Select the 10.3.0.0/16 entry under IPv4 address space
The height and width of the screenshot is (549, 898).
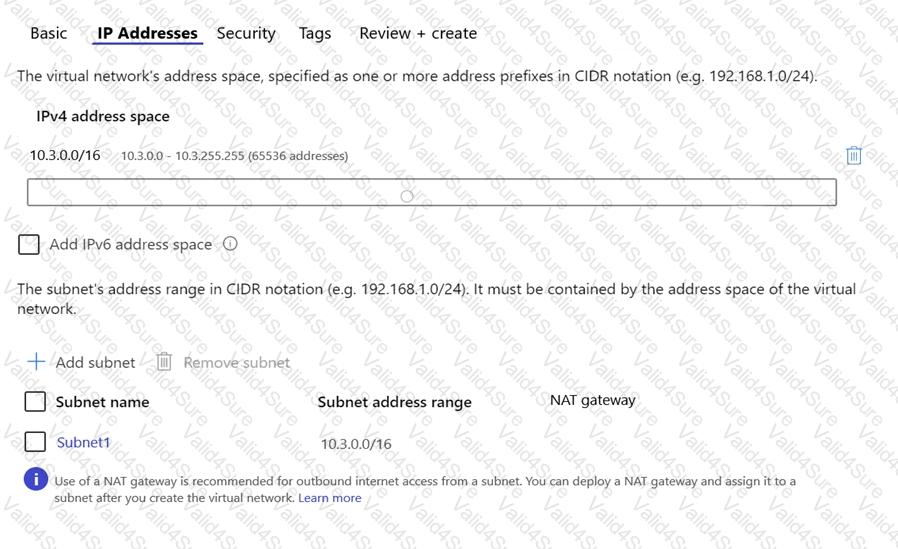point(65,155)
